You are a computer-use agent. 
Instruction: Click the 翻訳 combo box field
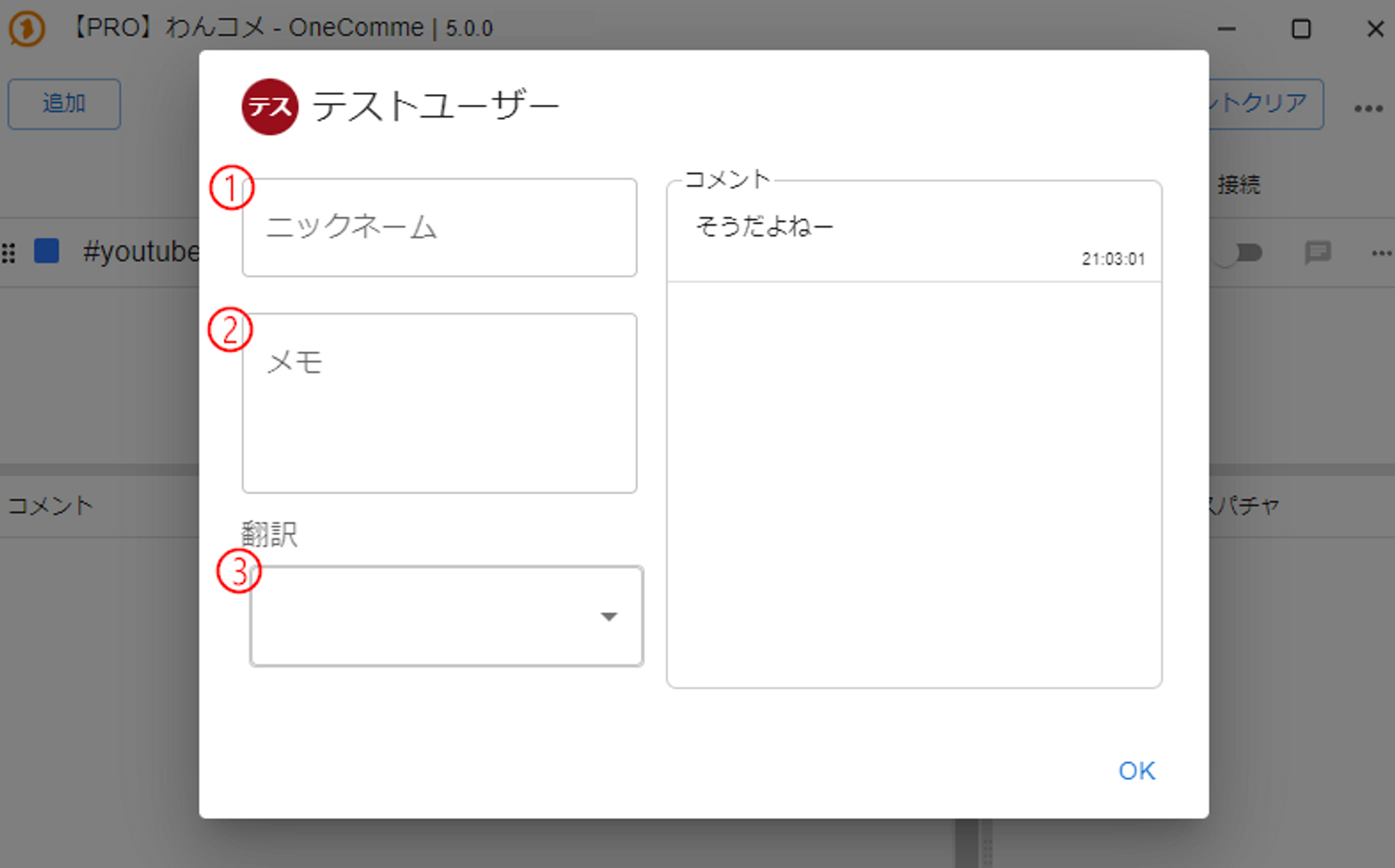coord(426,617)
